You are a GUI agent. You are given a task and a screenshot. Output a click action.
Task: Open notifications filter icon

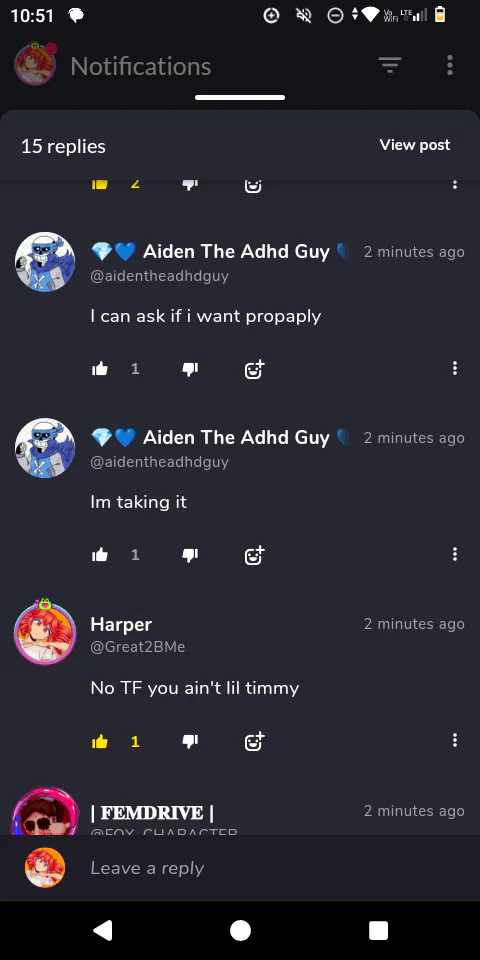coord(389,64)
